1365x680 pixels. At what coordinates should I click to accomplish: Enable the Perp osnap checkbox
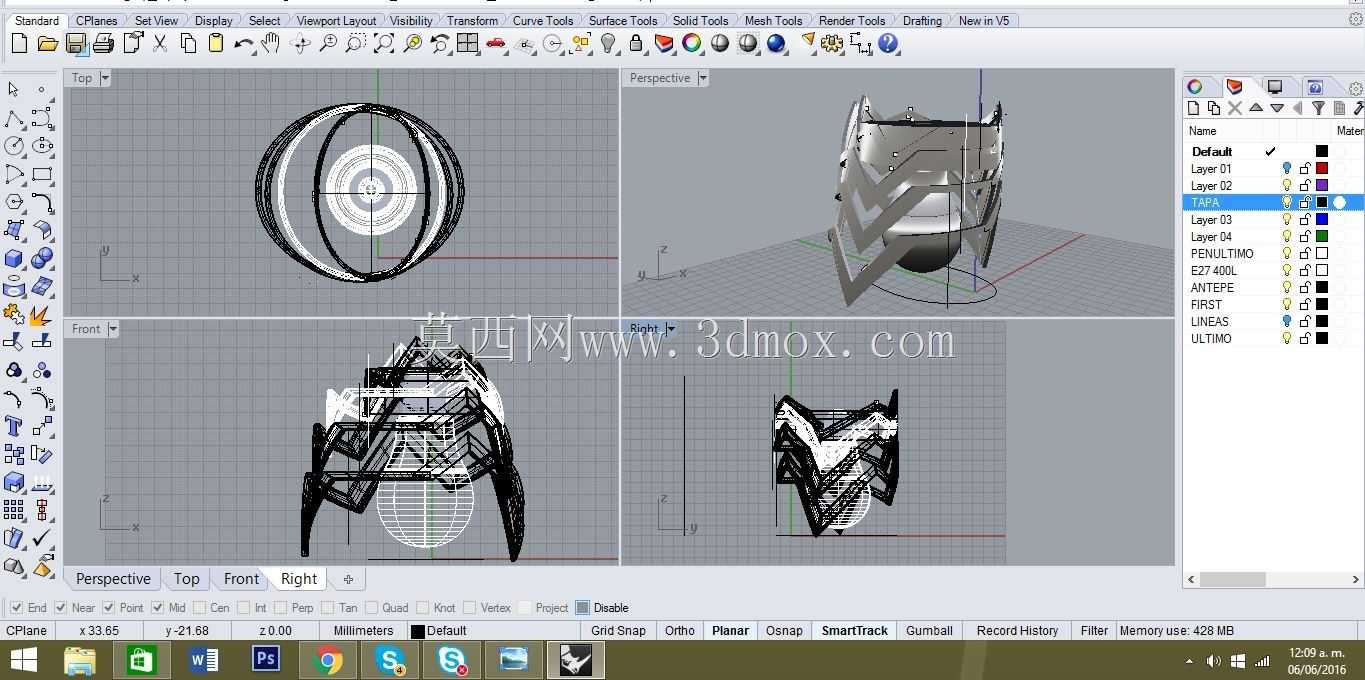click(281, 607)
